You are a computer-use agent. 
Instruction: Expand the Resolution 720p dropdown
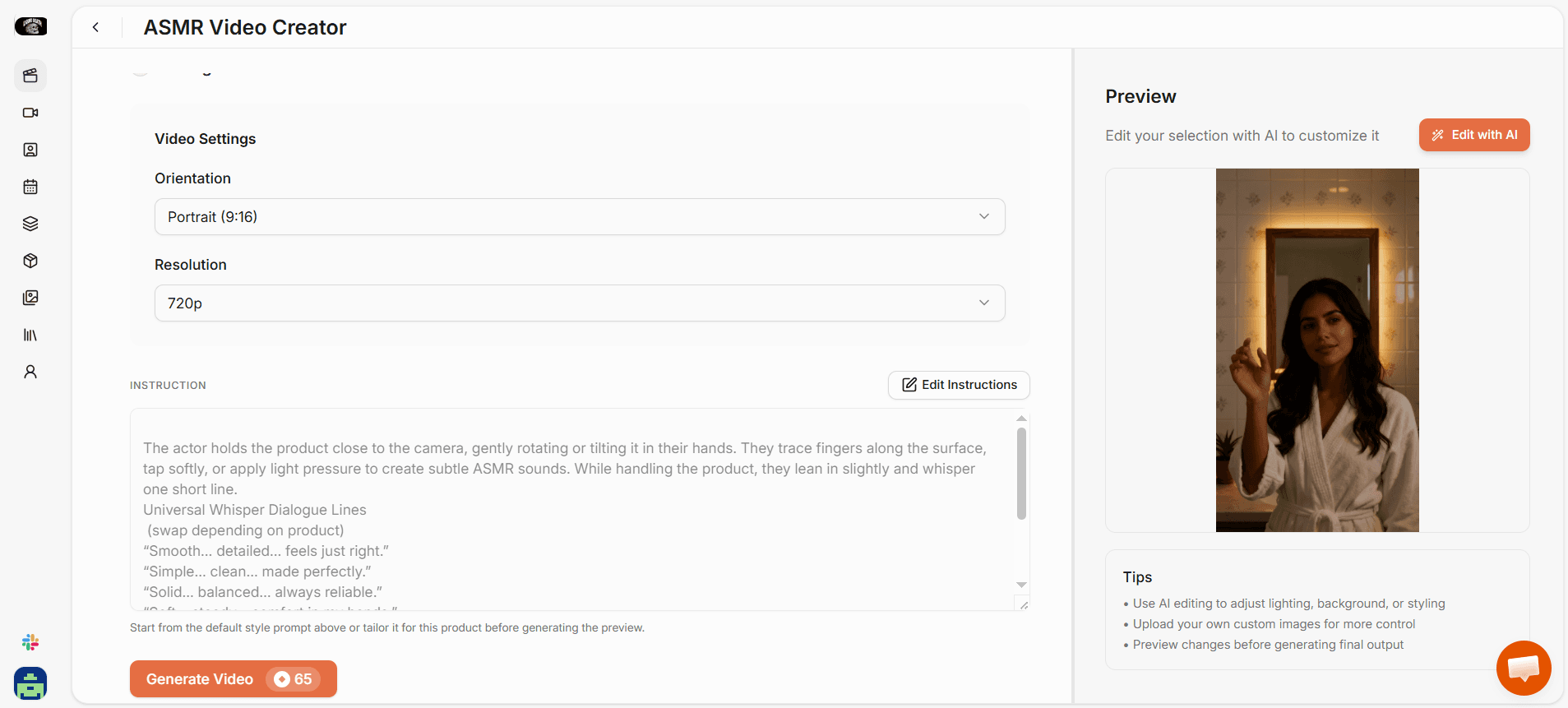tap(580, 303)
